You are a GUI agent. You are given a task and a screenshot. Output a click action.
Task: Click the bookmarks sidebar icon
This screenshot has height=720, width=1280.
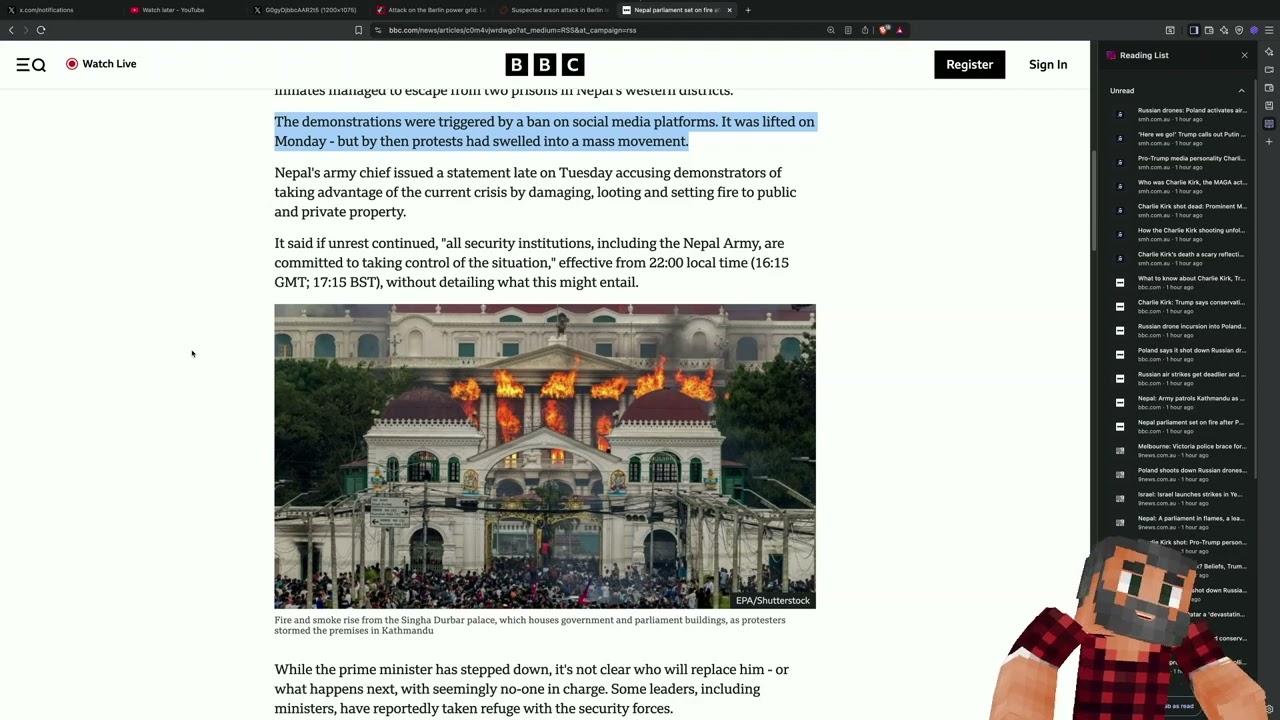pos(1269,105)
